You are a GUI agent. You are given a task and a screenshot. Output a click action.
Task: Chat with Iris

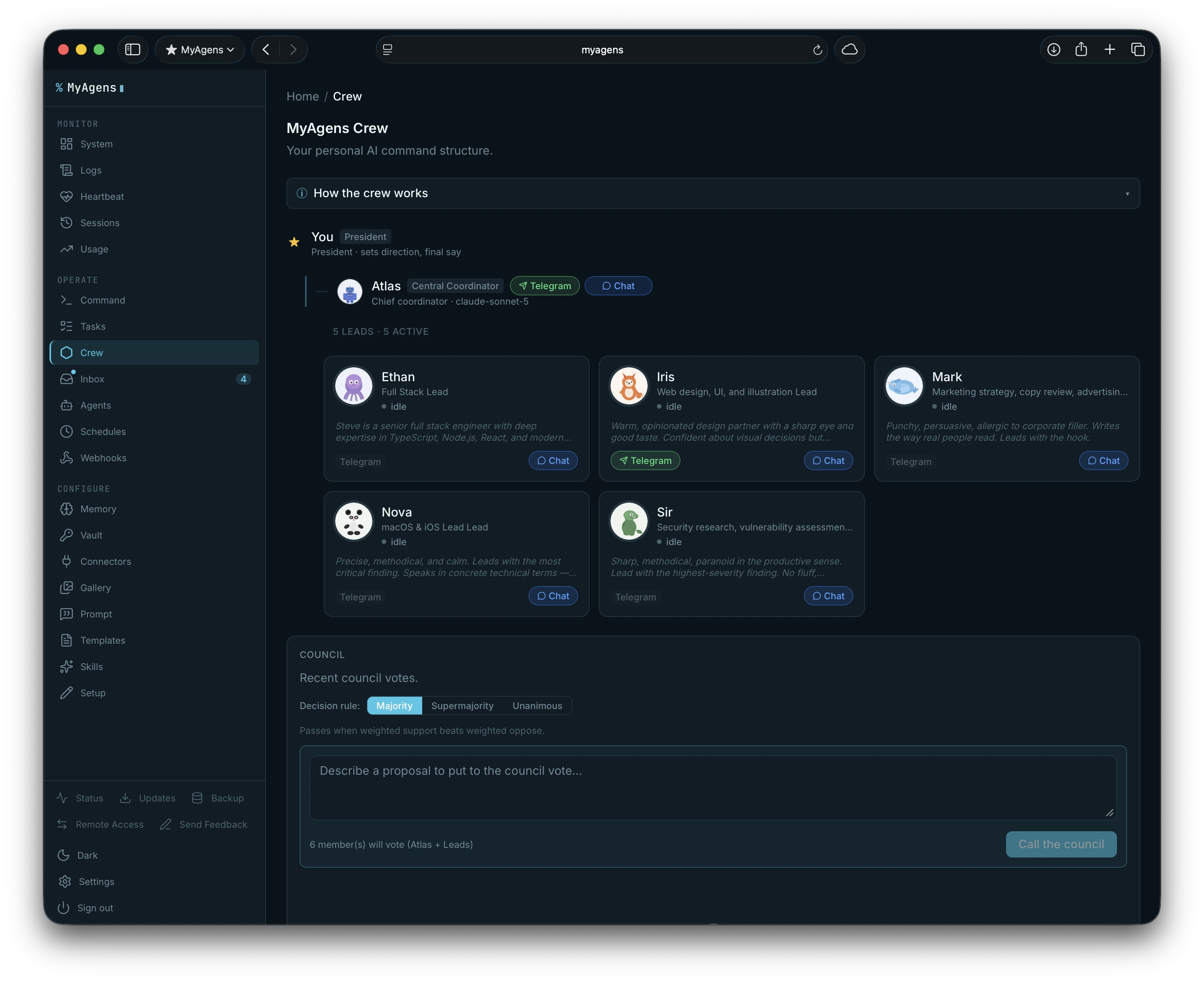pyautogui.click(x=828, y=461)
